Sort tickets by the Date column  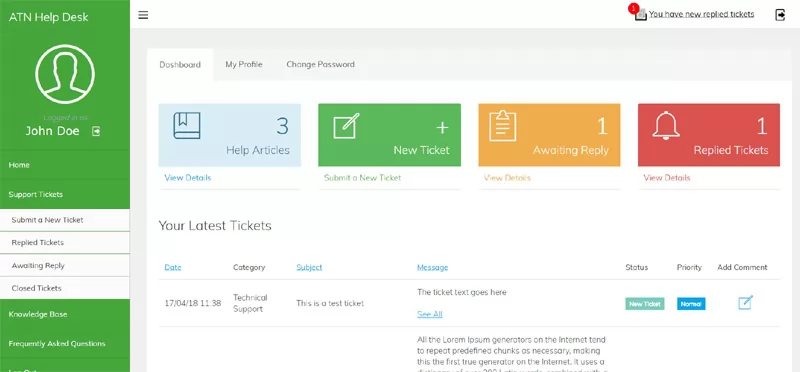(172, 267)
